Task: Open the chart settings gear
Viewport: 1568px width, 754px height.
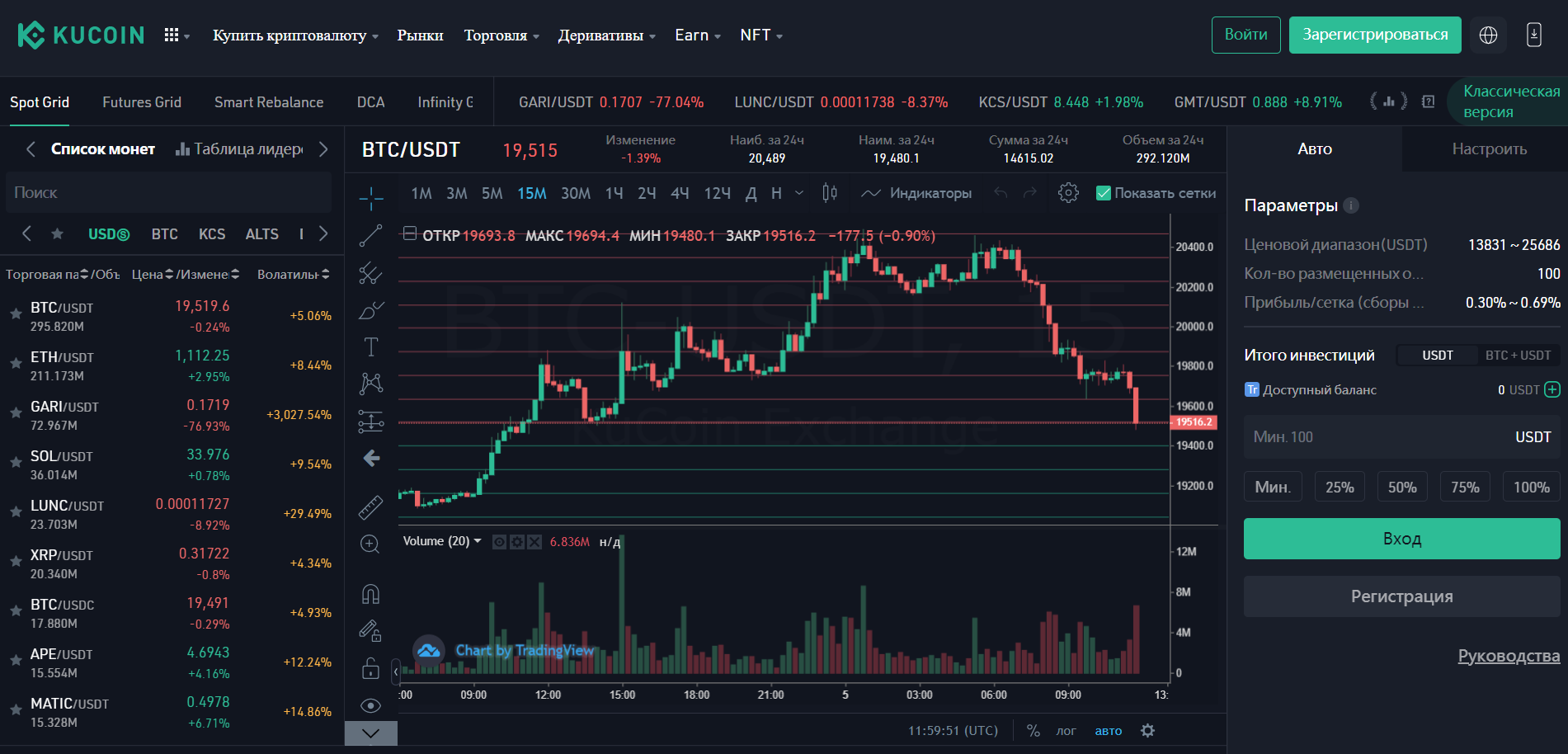Action: coord(1068,192)
